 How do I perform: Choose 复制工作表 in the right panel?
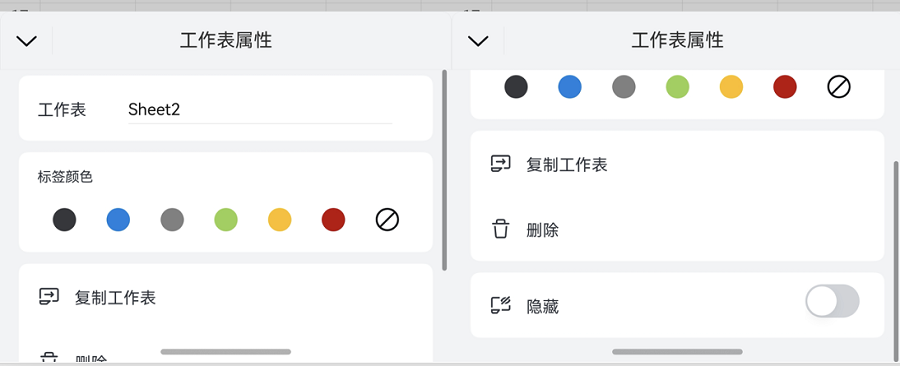(x=567, y=165)
